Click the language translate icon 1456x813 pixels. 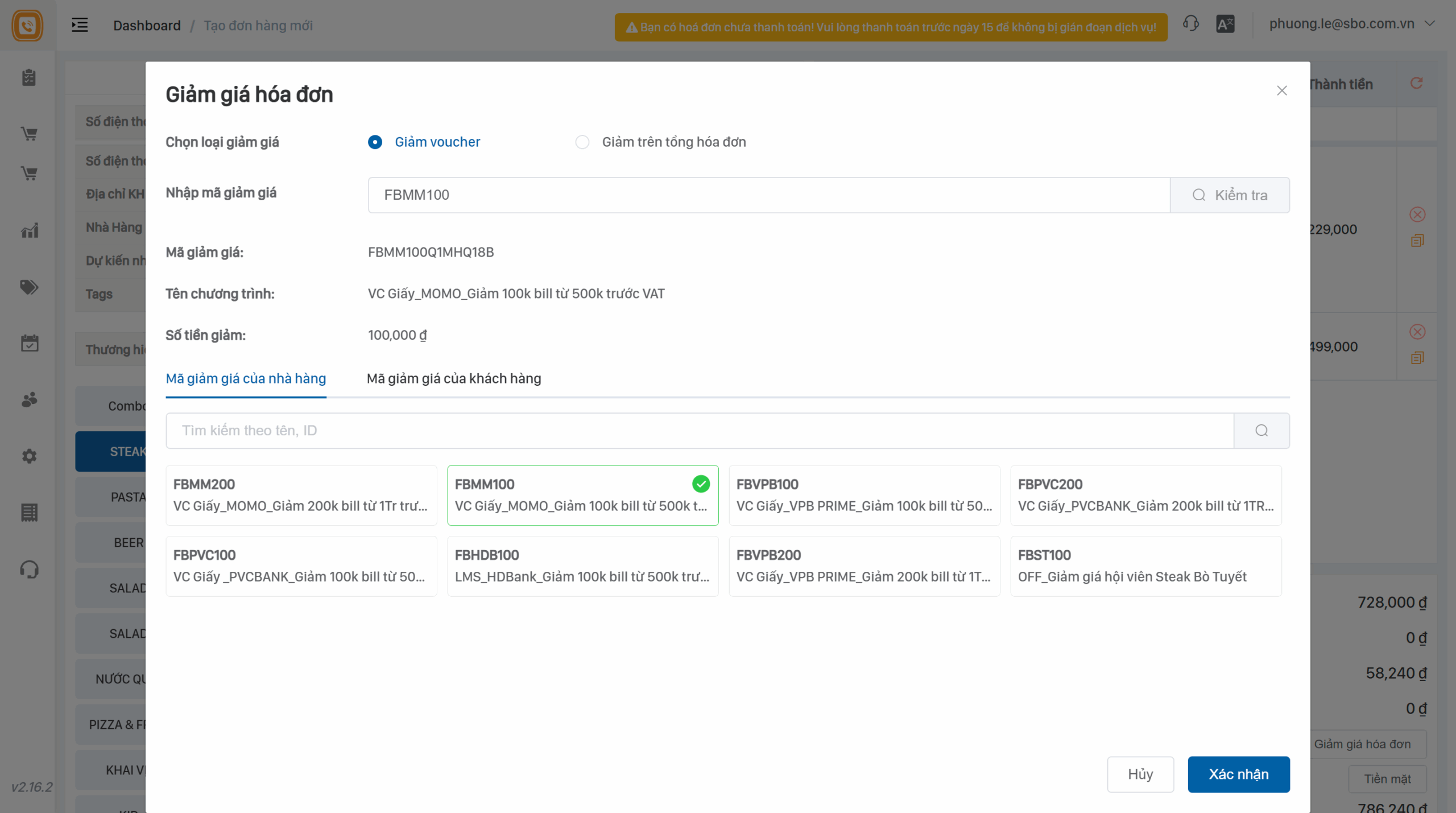[1225, 24]
